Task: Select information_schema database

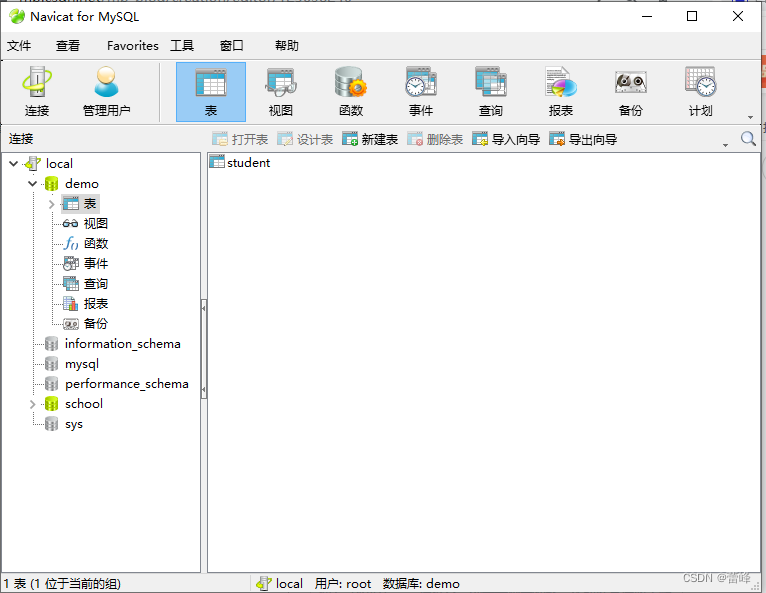Action: pyautogui.click(x=122, y=344)
